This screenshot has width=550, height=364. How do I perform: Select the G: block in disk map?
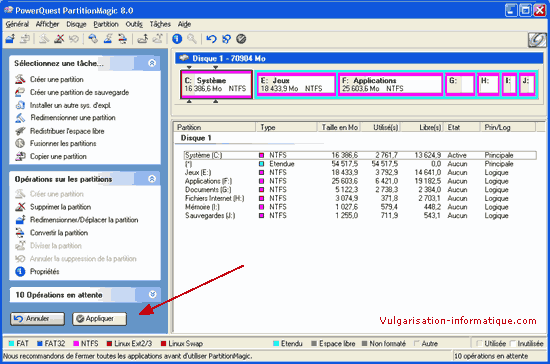coord(460,84)
